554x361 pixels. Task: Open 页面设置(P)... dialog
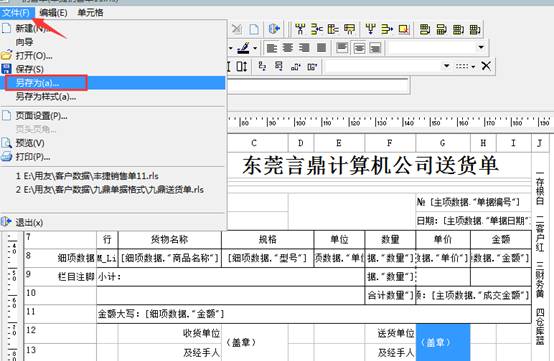coord(41,116)
